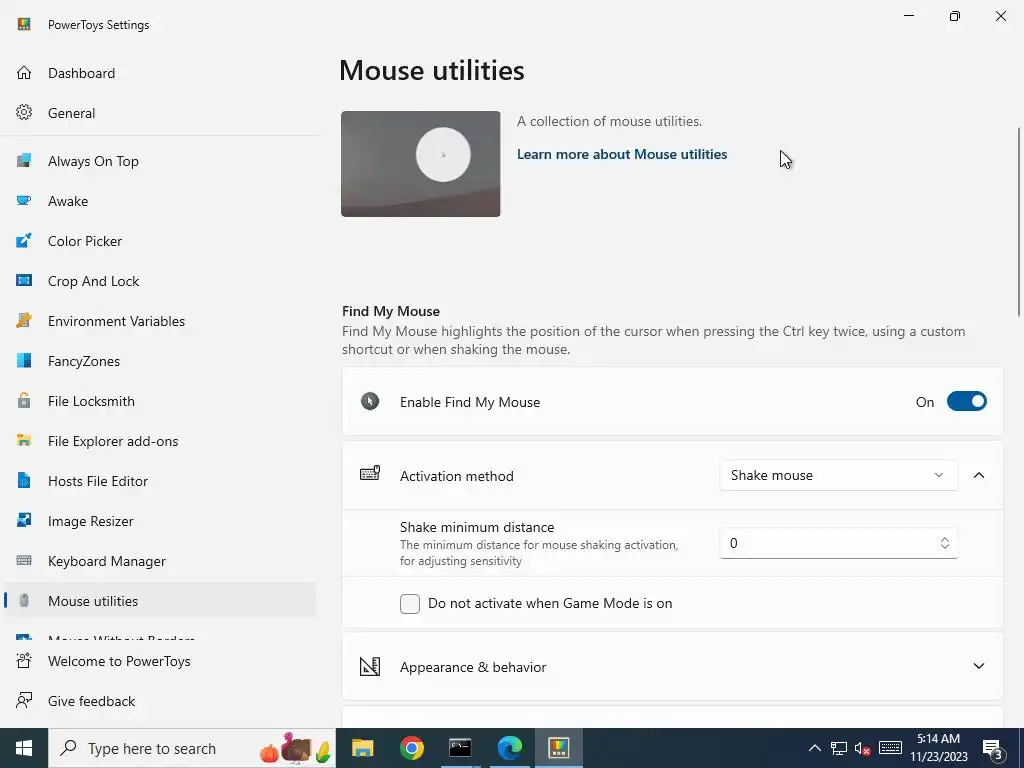
Task: Click the muted volume tray icon
Action: [862, 748]
